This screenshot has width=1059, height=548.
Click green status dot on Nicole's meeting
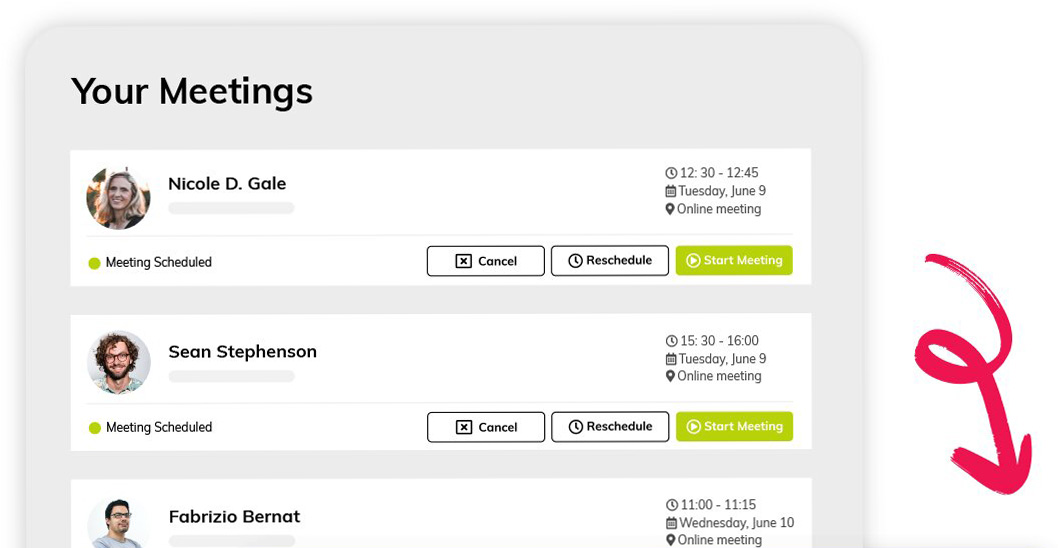click(x=95, y=263)
